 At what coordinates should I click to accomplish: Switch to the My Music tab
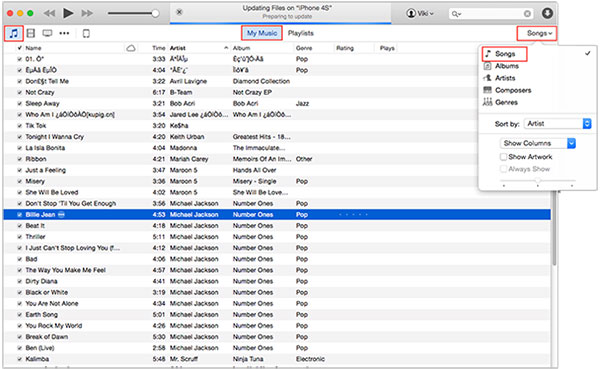click(262, 33)
